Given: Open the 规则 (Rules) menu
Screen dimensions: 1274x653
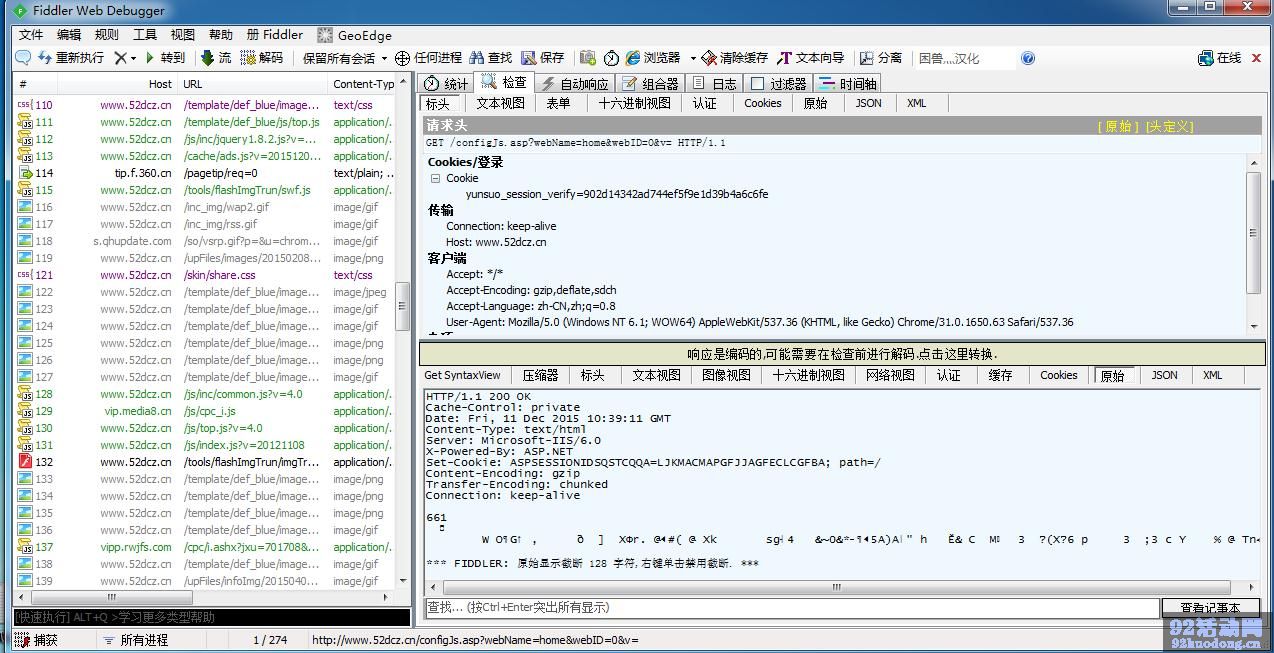Looking at the screenshot, I should (107, 34).
